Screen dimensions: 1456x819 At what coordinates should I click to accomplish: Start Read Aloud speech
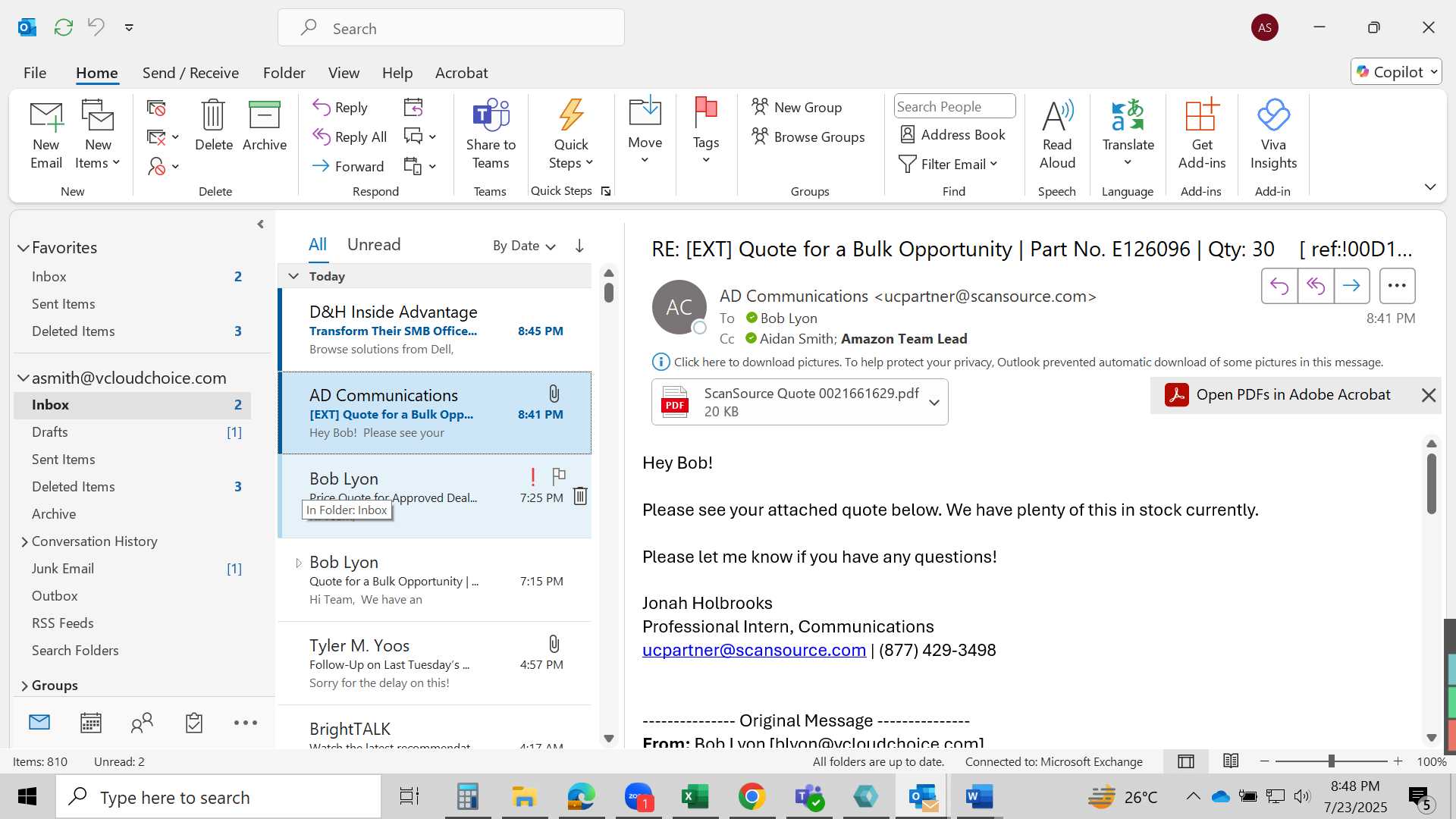[x=1057, y=135]
